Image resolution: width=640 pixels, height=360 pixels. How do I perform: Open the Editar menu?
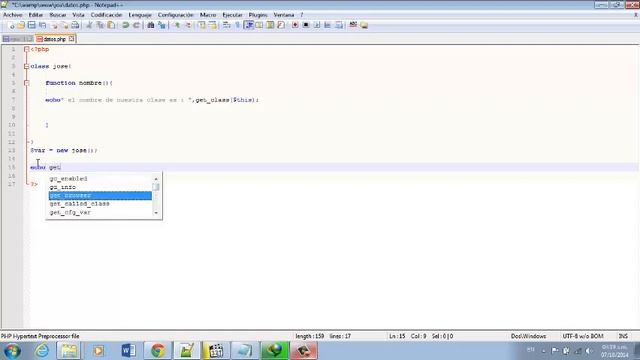pos(36,15)
